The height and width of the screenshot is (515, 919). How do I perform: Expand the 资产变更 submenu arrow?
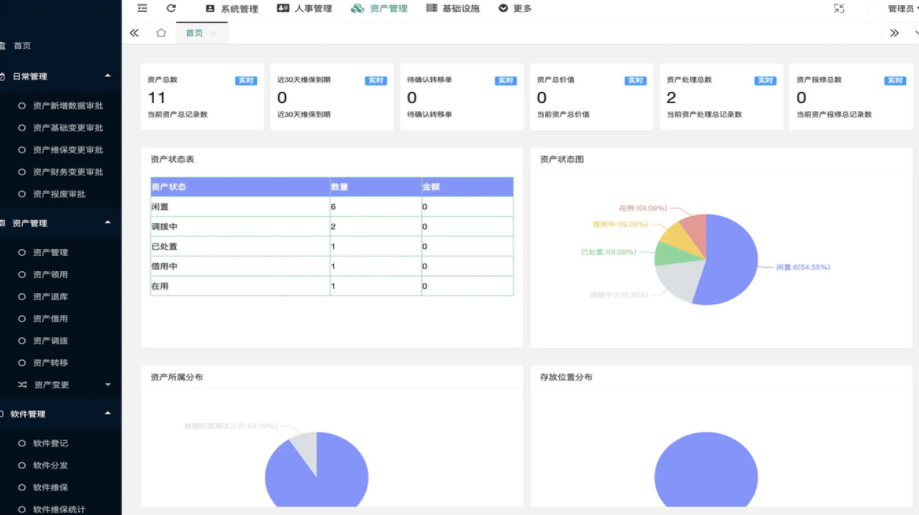pyautogui.click(x=108, y=385)
